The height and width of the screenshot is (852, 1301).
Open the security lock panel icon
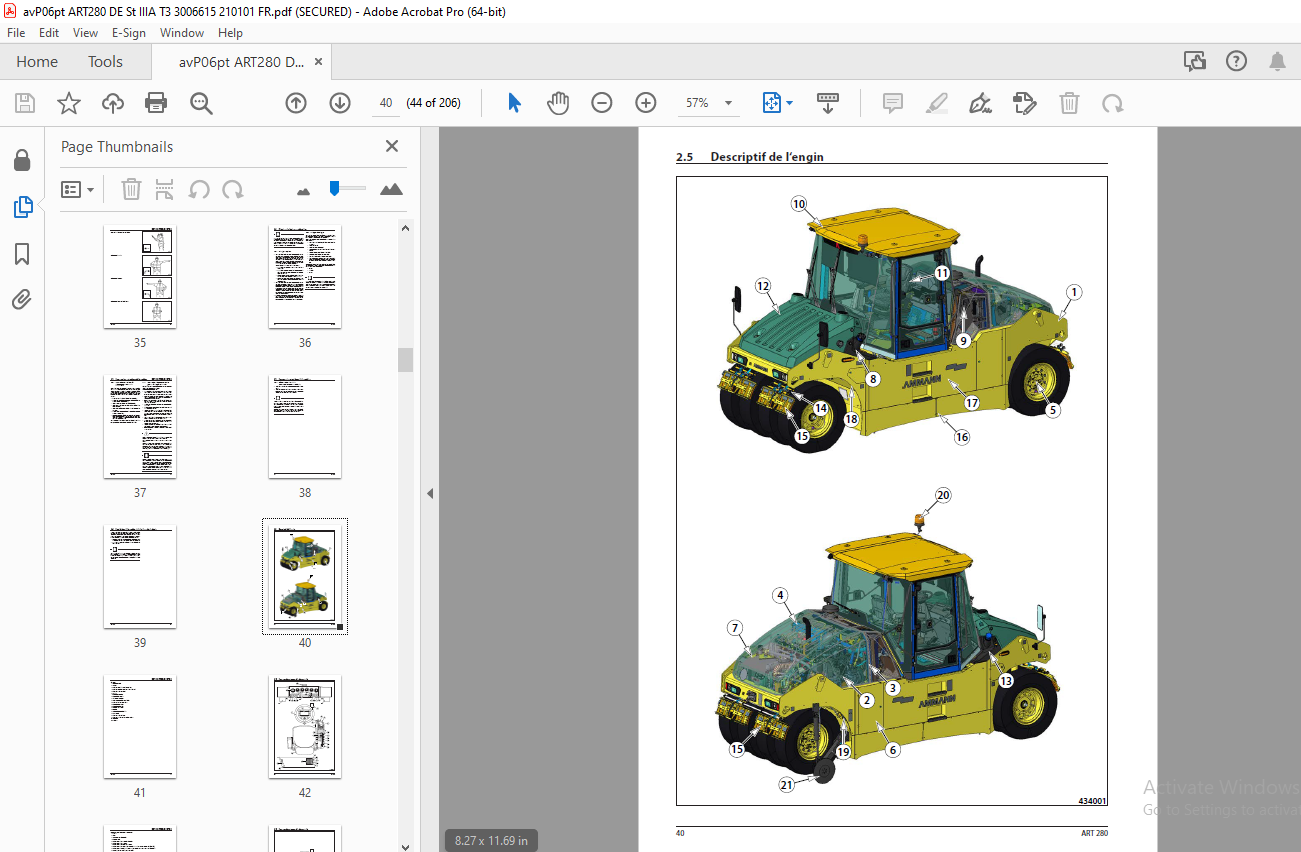tap(22, 160)
